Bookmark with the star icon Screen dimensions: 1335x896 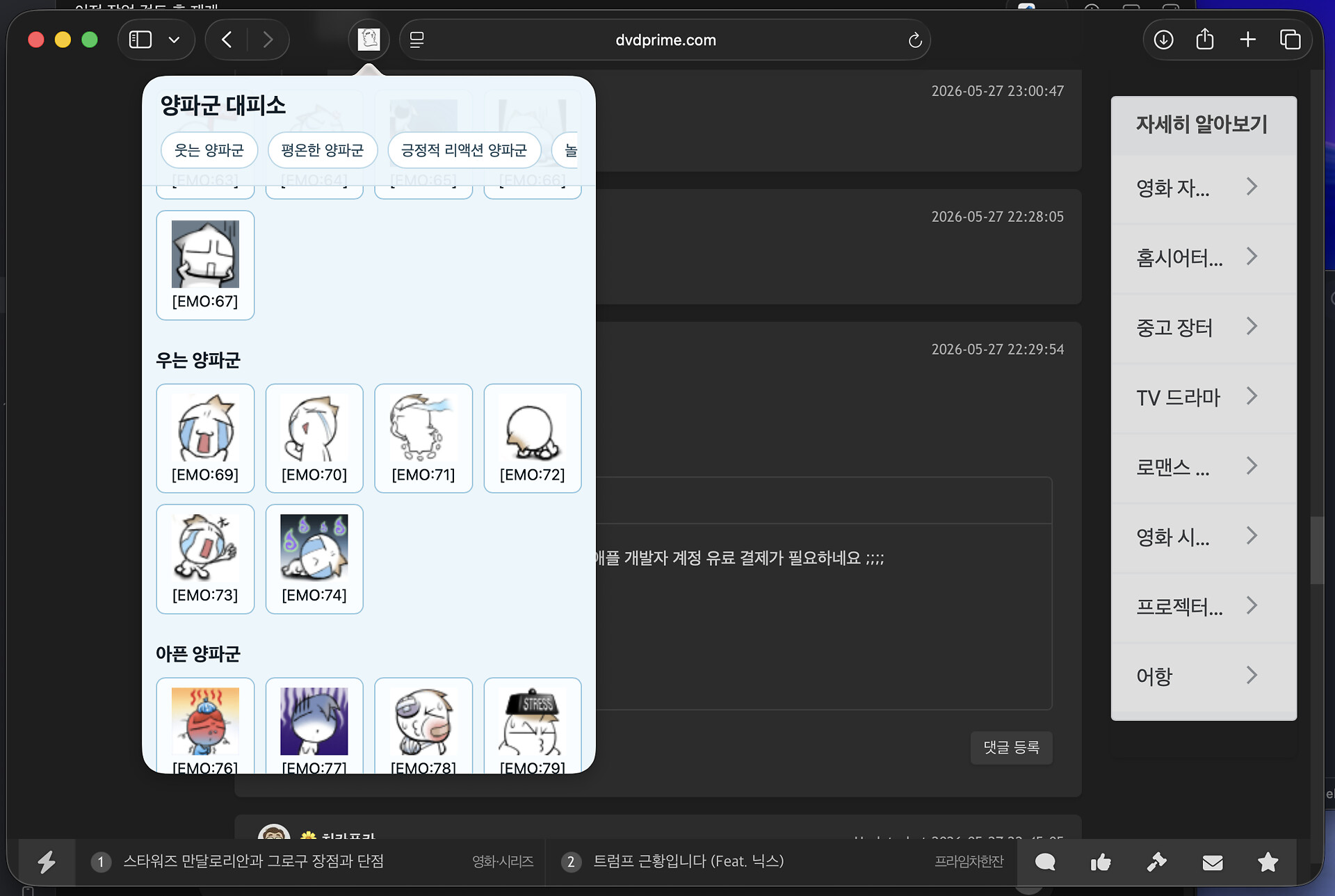(1268, 863)
